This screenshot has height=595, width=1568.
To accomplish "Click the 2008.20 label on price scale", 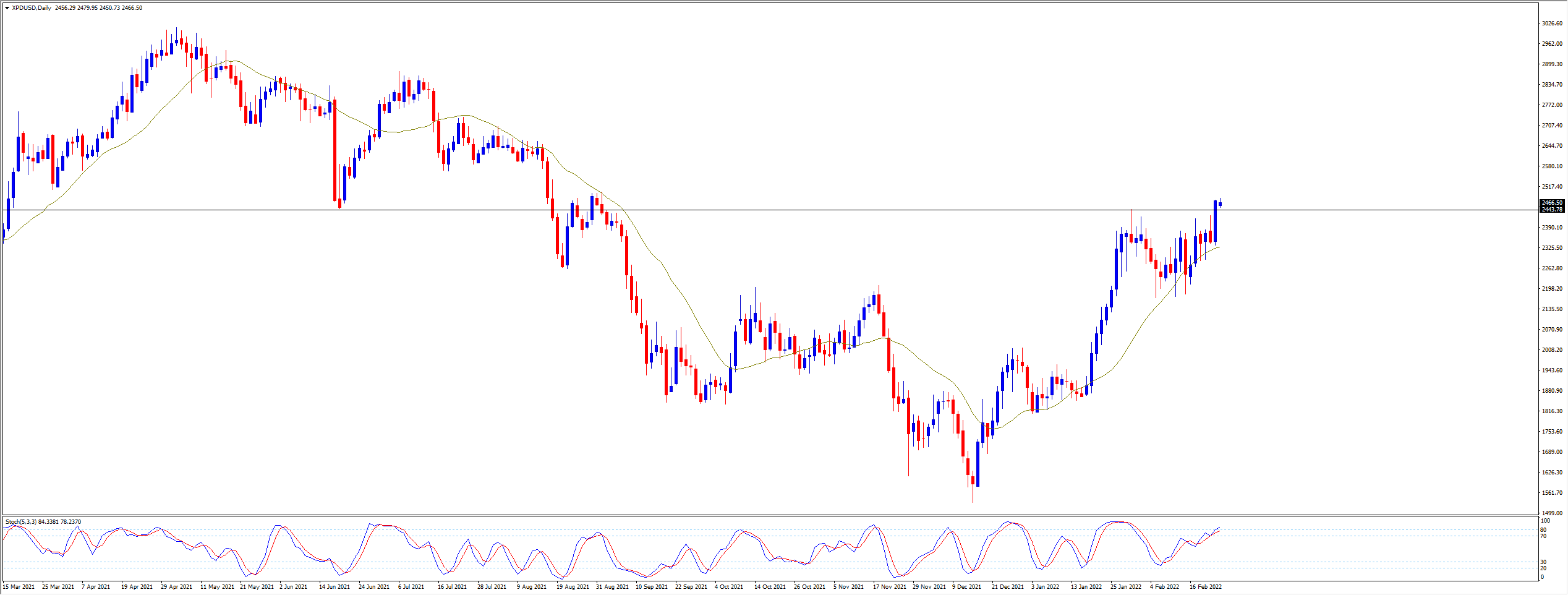I will point(1552,350).
